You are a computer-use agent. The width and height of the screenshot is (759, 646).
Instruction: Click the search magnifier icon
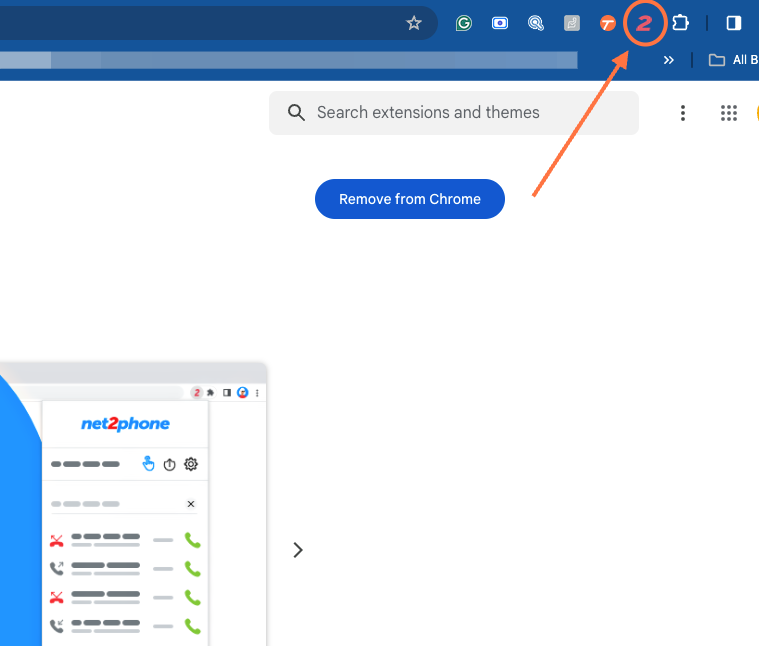(296, 113)
